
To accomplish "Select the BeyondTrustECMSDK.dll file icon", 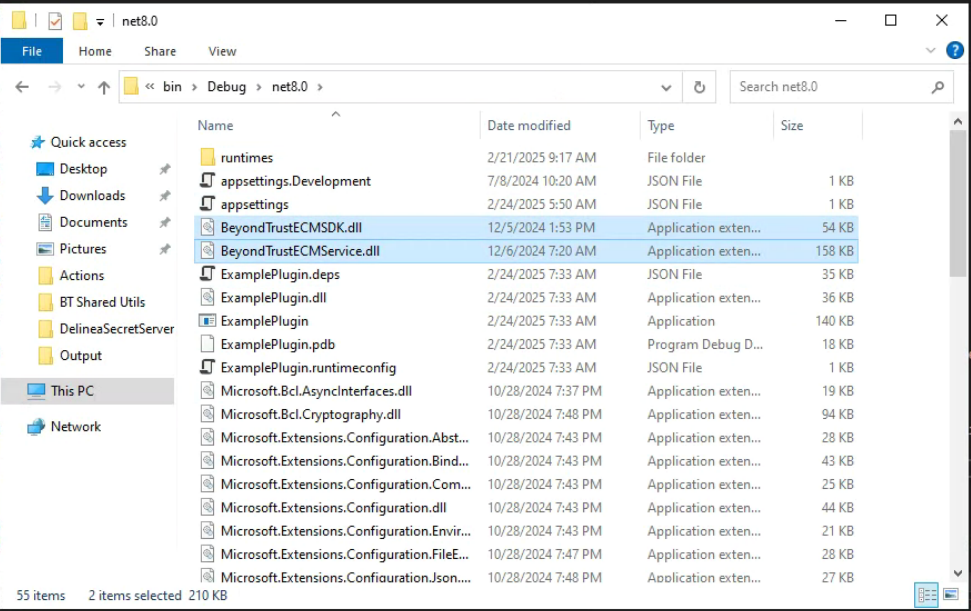I will click(207, 227).
